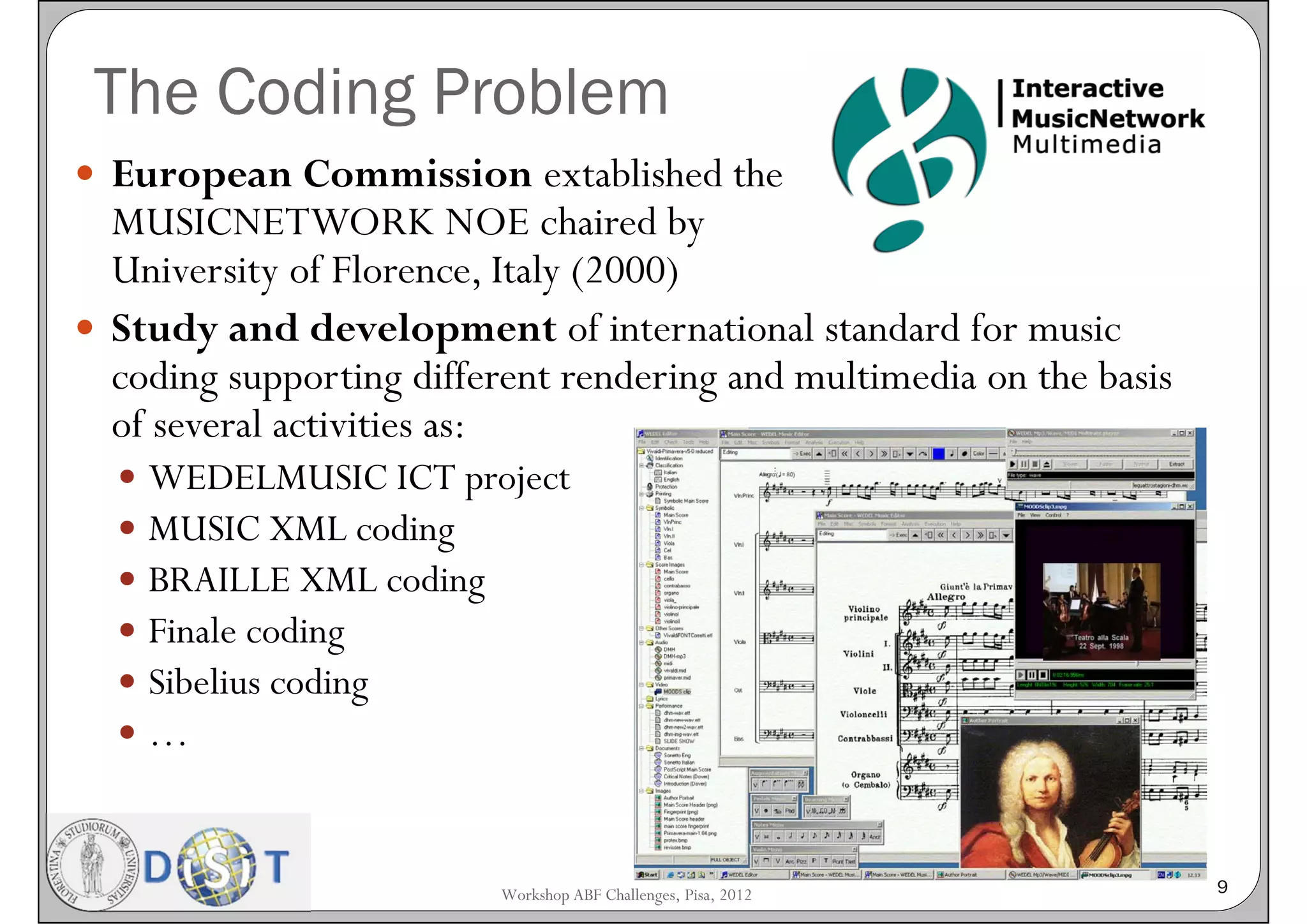Collapse Printing node in WEDEL Editor tree

[641, 494]
